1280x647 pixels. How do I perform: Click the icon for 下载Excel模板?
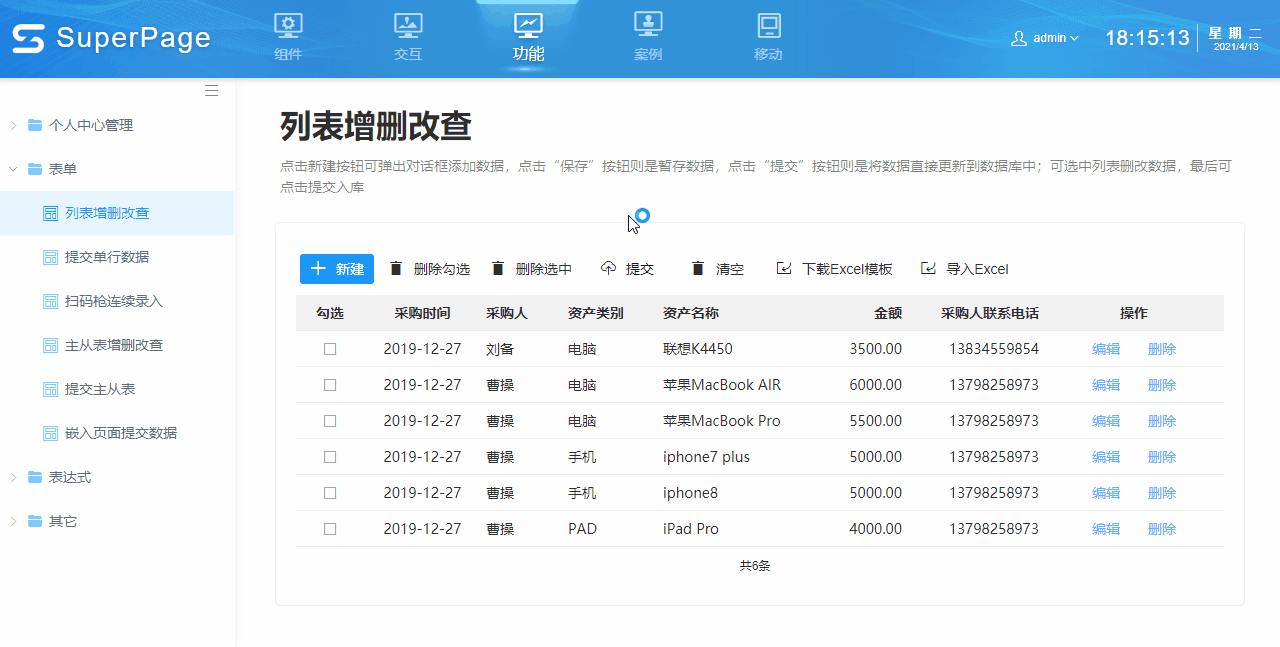pyautogui.click(x=784, y=268)
